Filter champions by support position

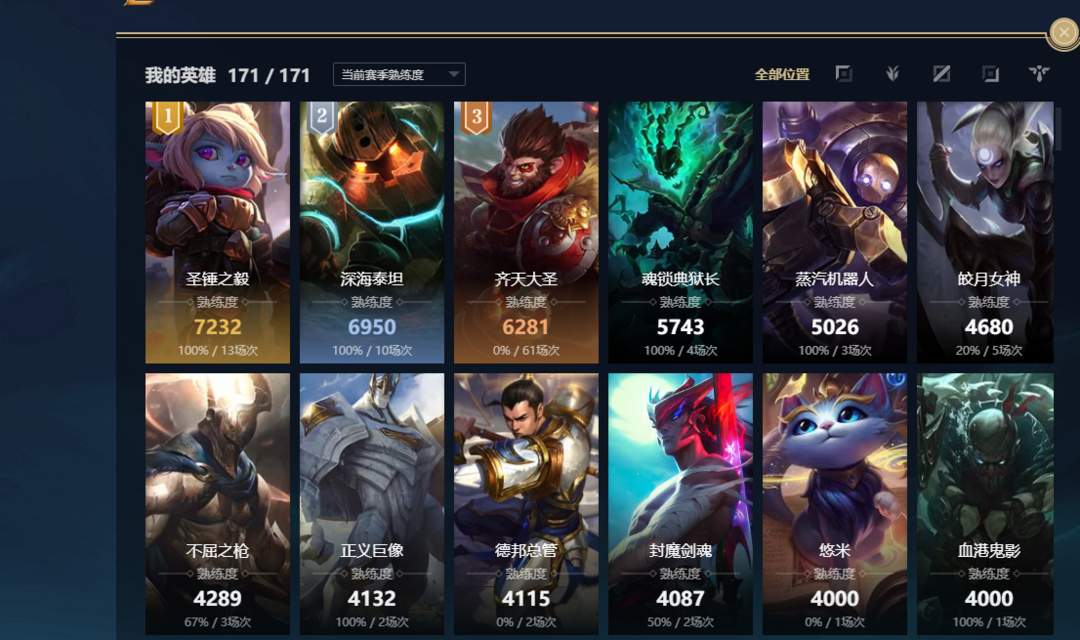pyautogui.click(x=1039, y=73)
